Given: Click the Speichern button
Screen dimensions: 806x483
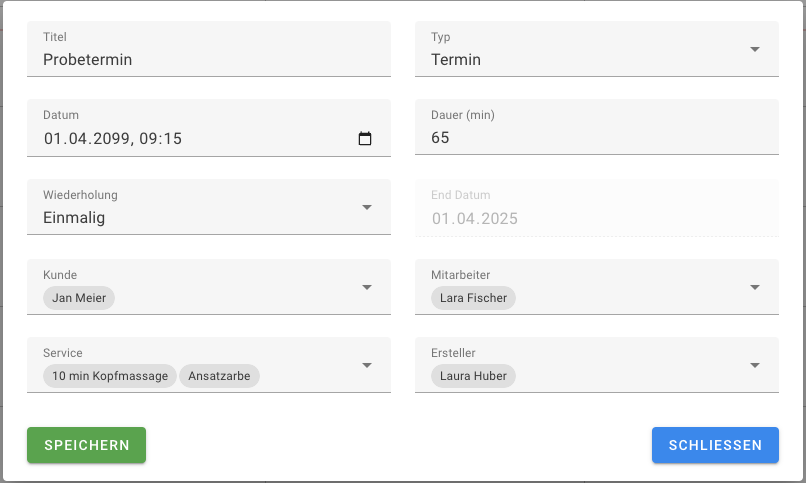Looking at the screenshot, I should pos(87,445).
